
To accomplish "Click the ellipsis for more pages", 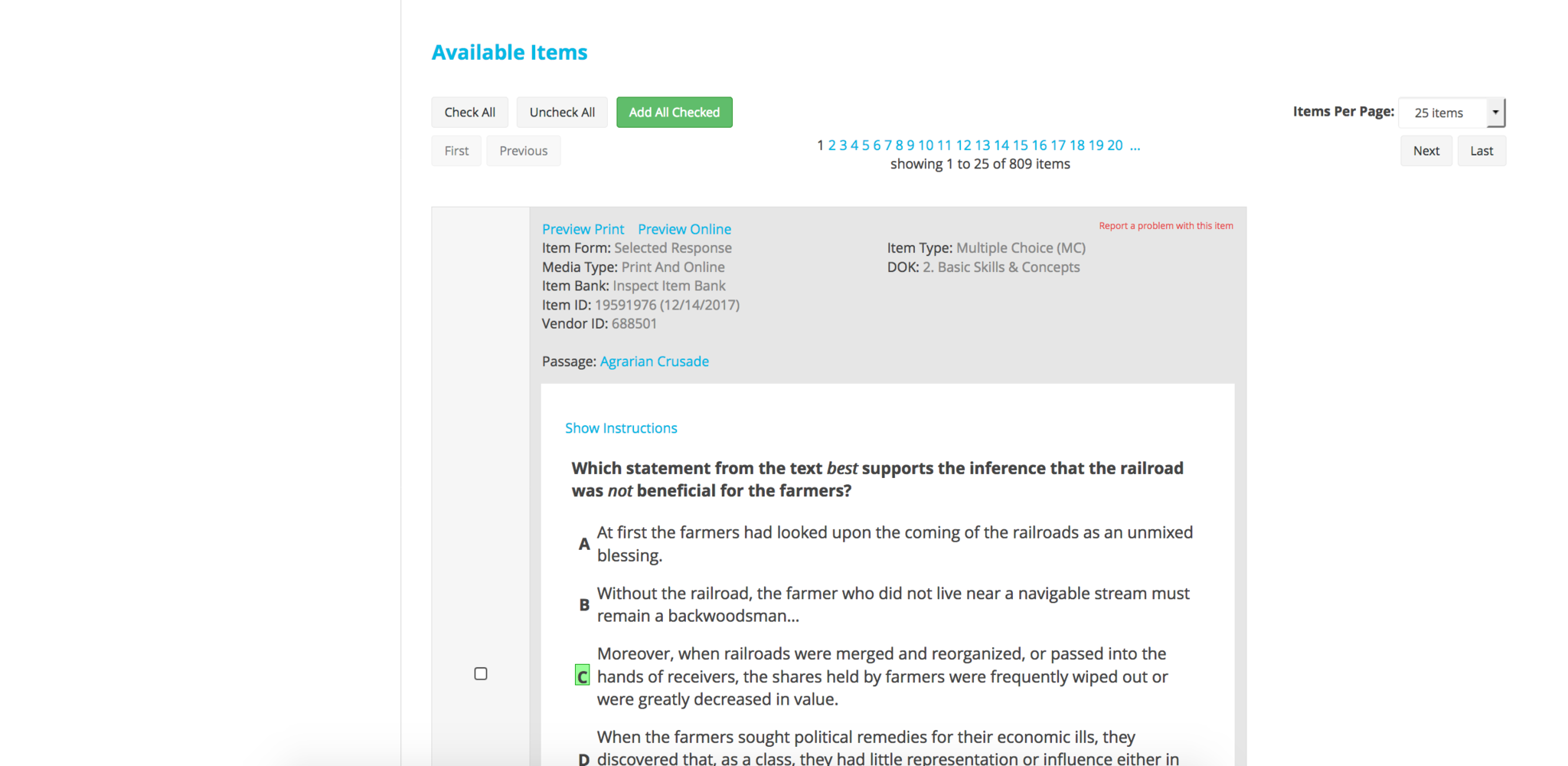I will click(1135, 146).
